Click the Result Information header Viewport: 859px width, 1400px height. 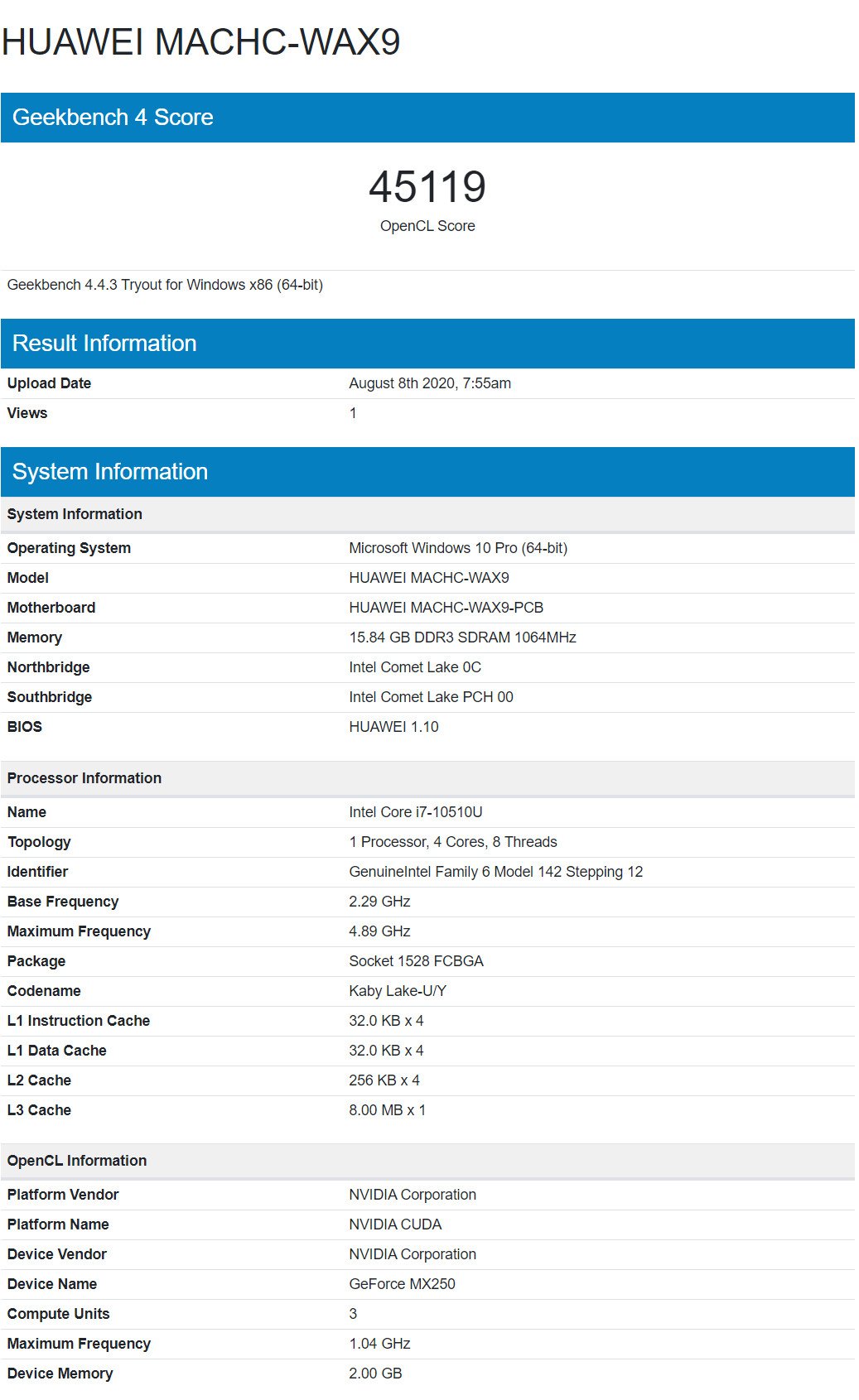[x=427, y=344]
